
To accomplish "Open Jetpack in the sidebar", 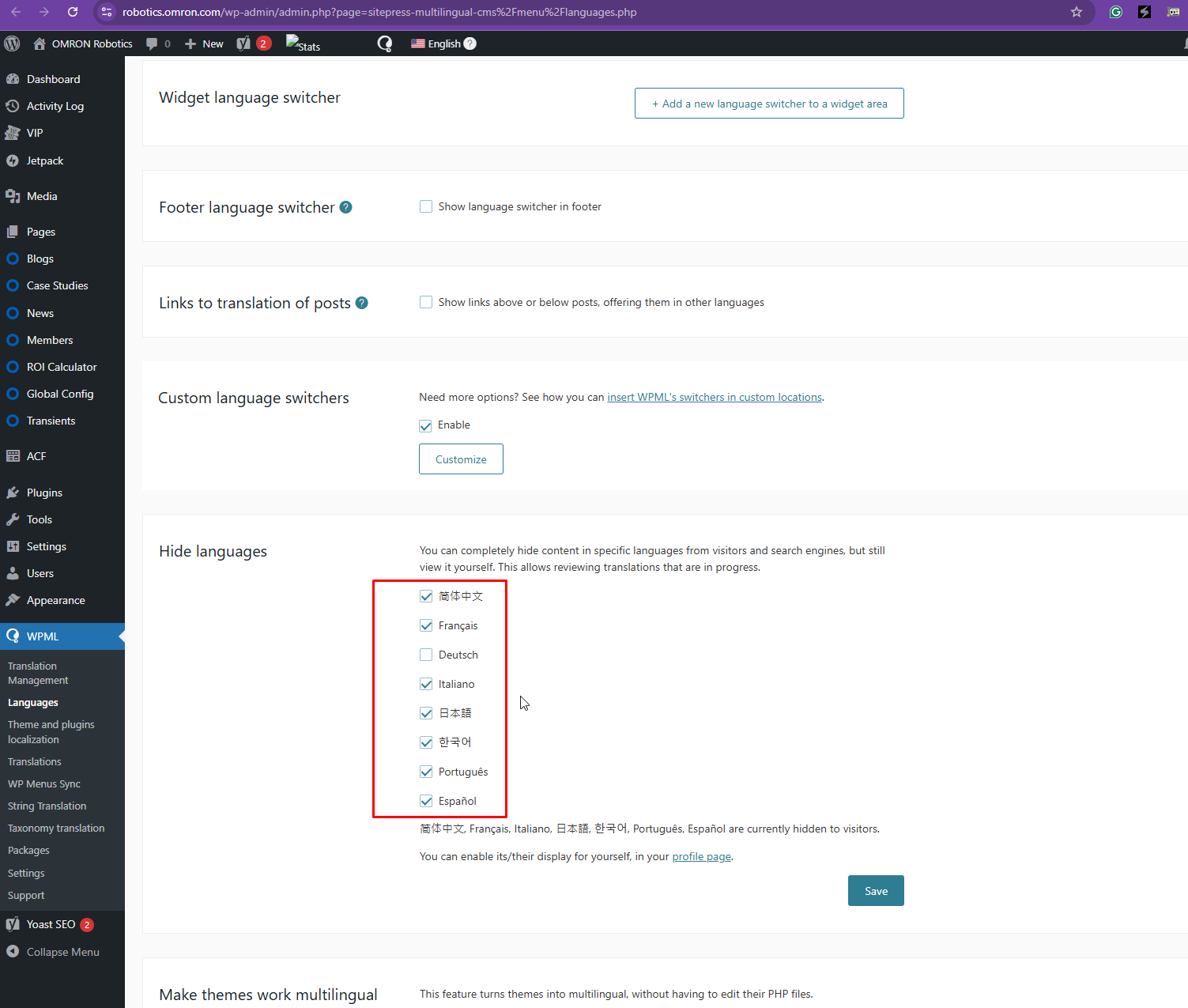I will [62, 160].
